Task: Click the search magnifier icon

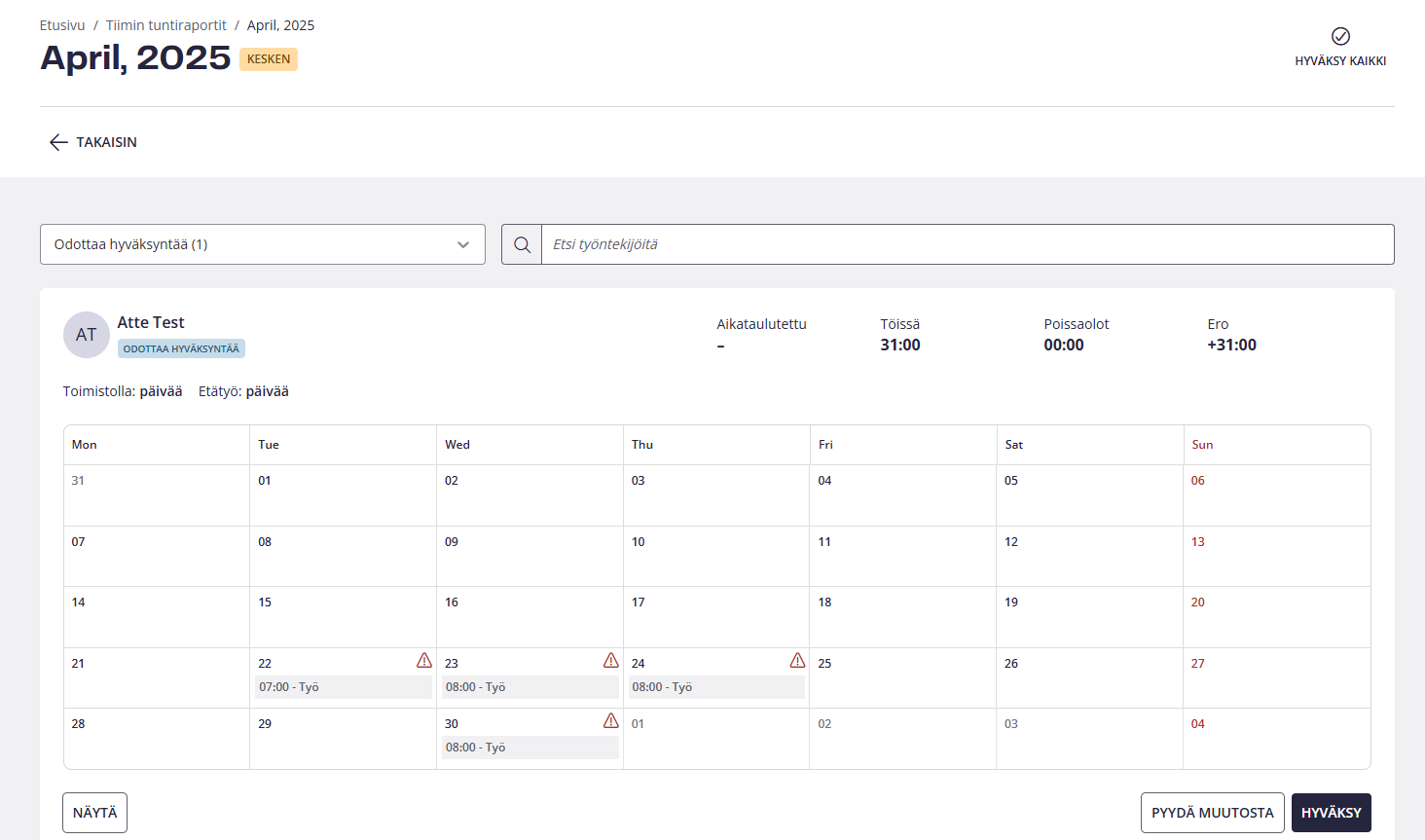Action: 522,244
